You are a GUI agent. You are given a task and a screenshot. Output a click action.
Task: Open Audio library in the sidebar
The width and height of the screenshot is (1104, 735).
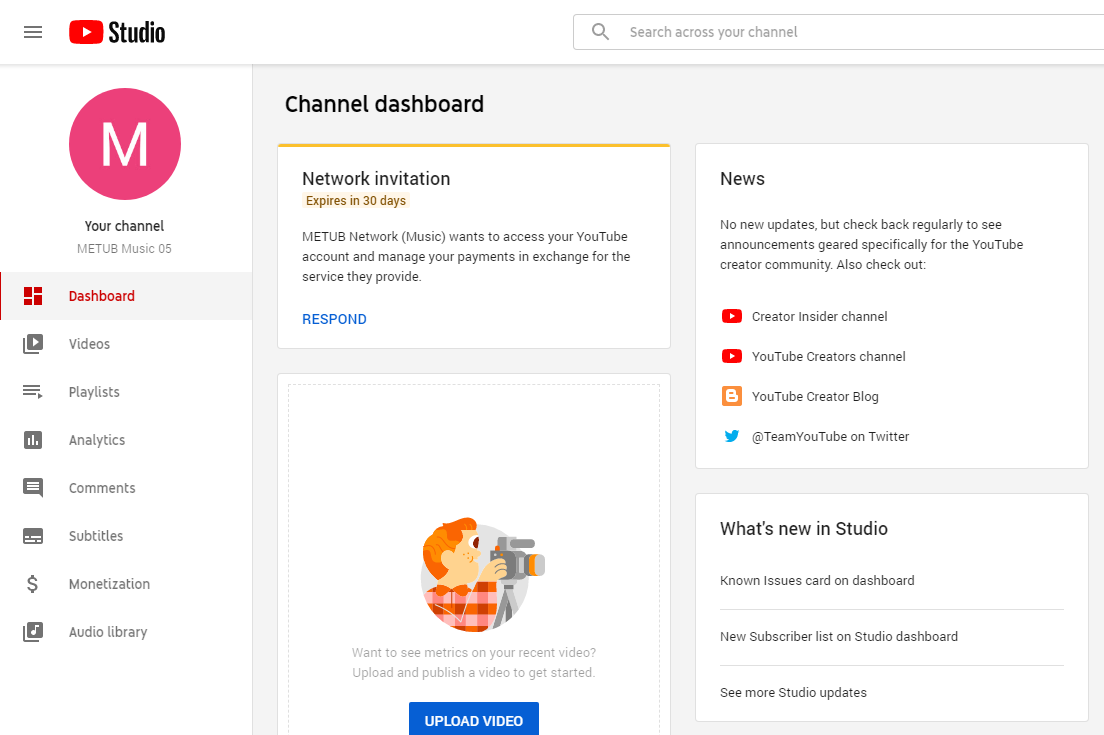pyautogui.click(x=126, y=632)
